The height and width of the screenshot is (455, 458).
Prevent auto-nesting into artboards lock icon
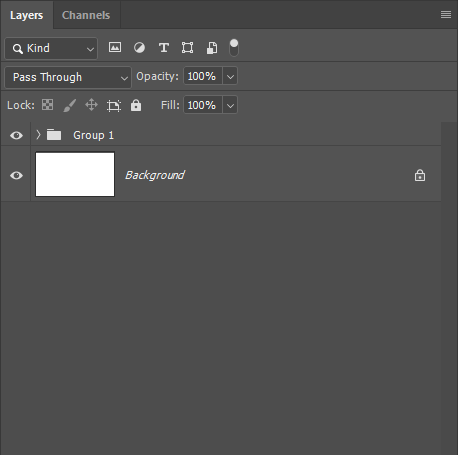tap(114, 106)
